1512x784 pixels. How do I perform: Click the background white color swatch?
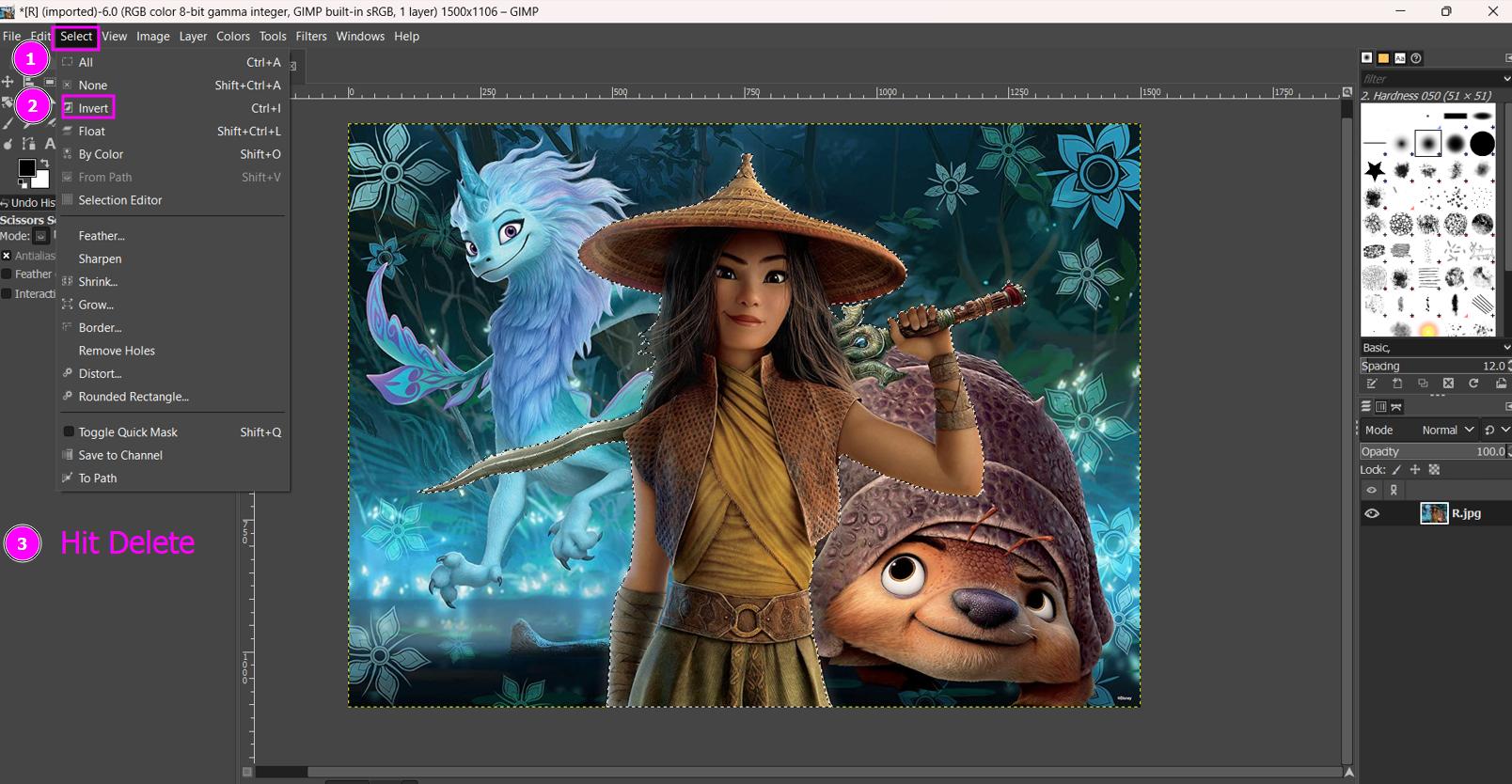click(x=40, y=180)
